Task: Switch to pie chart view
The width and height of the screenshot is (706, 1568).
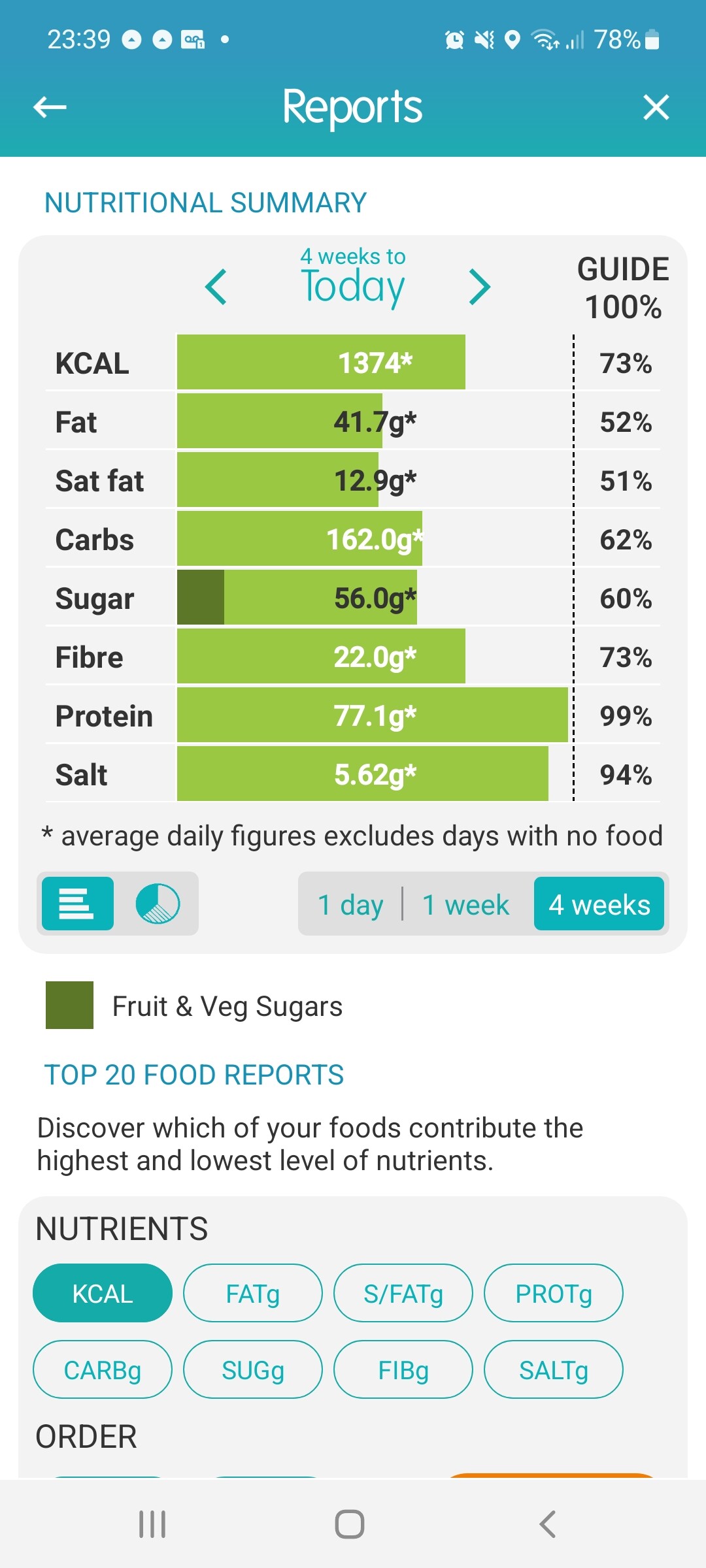Action: pyautogui.click(x=158, y=904)
